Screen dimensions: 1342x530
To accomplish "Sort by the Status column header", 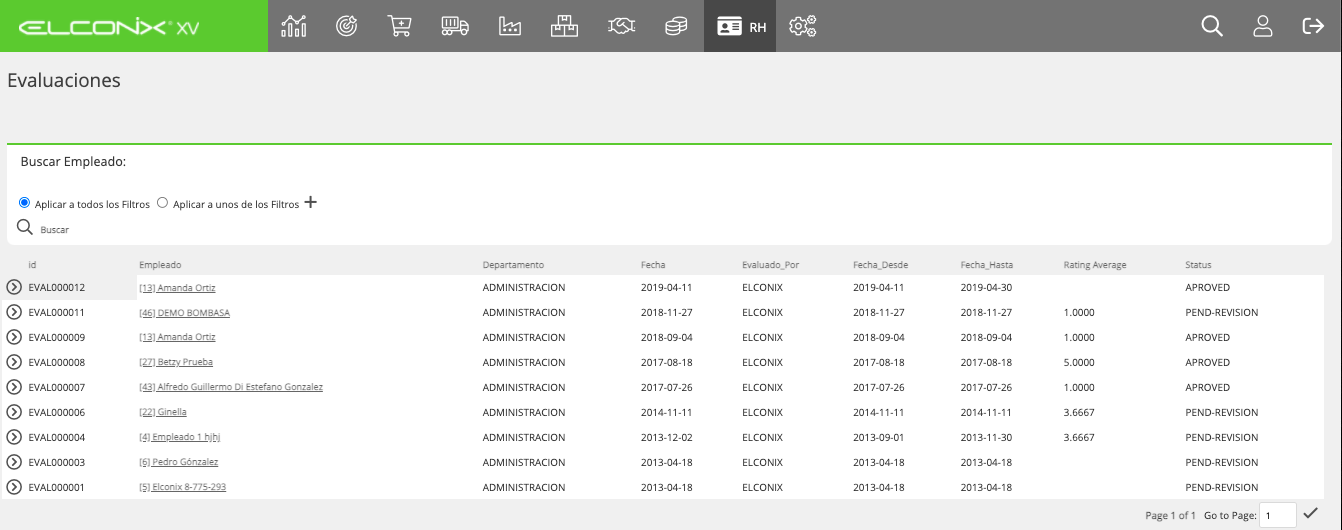I will click(1198, 265).
